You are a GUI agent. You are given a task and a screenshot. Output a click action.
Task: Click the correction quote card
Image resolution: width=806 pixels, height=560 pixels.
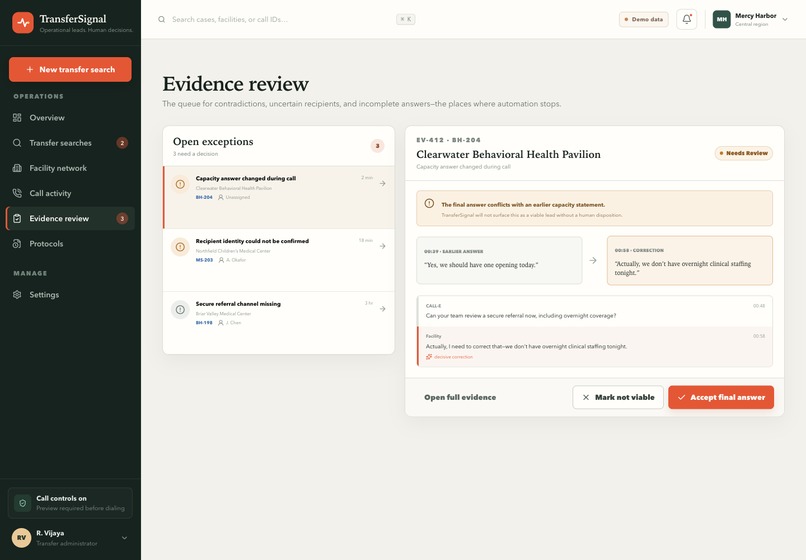pyautogui.click(x=690, y=260)
